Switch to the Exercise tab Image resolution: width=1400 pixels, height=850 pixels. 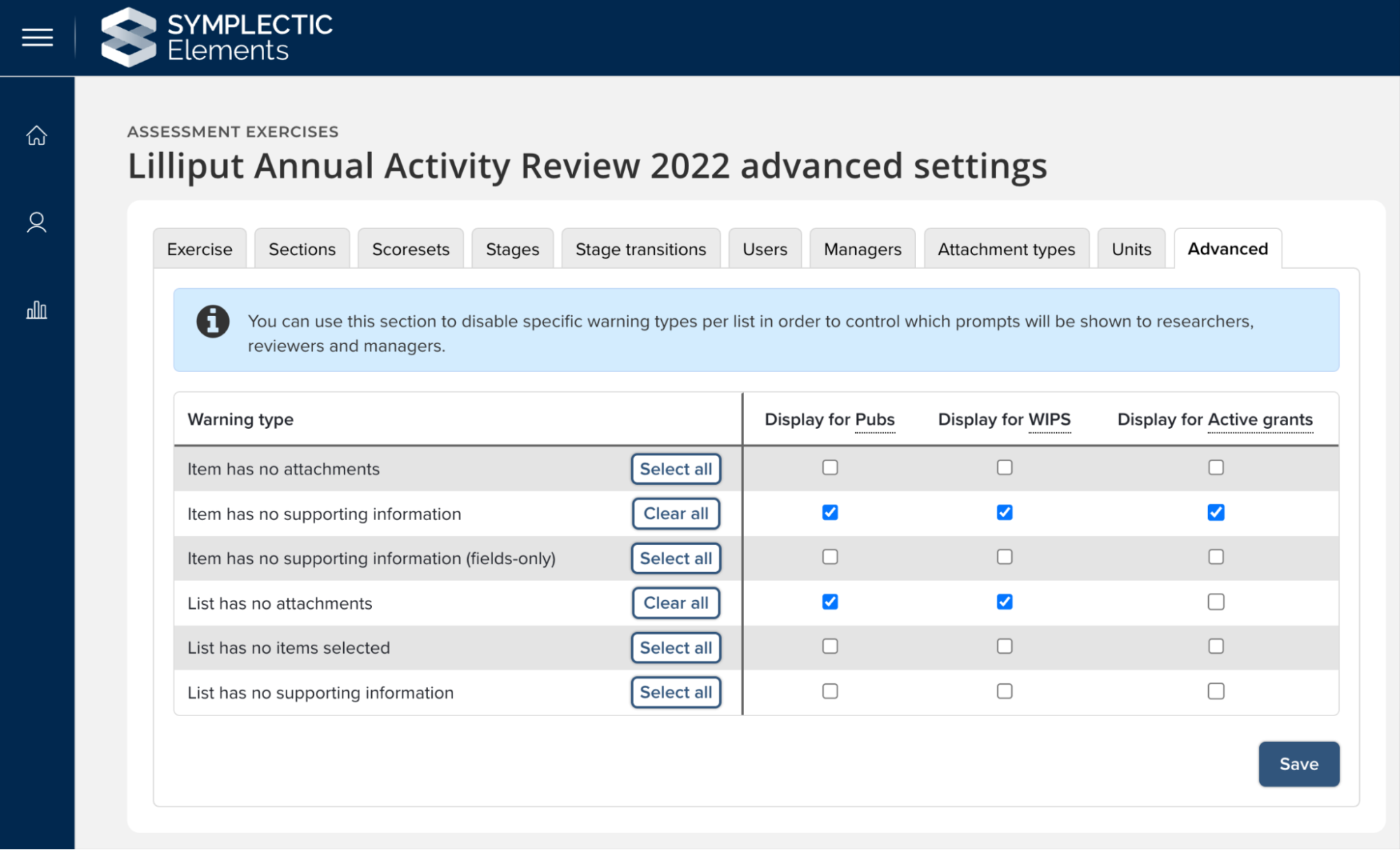pyautogui.click(x=200, y=249)
